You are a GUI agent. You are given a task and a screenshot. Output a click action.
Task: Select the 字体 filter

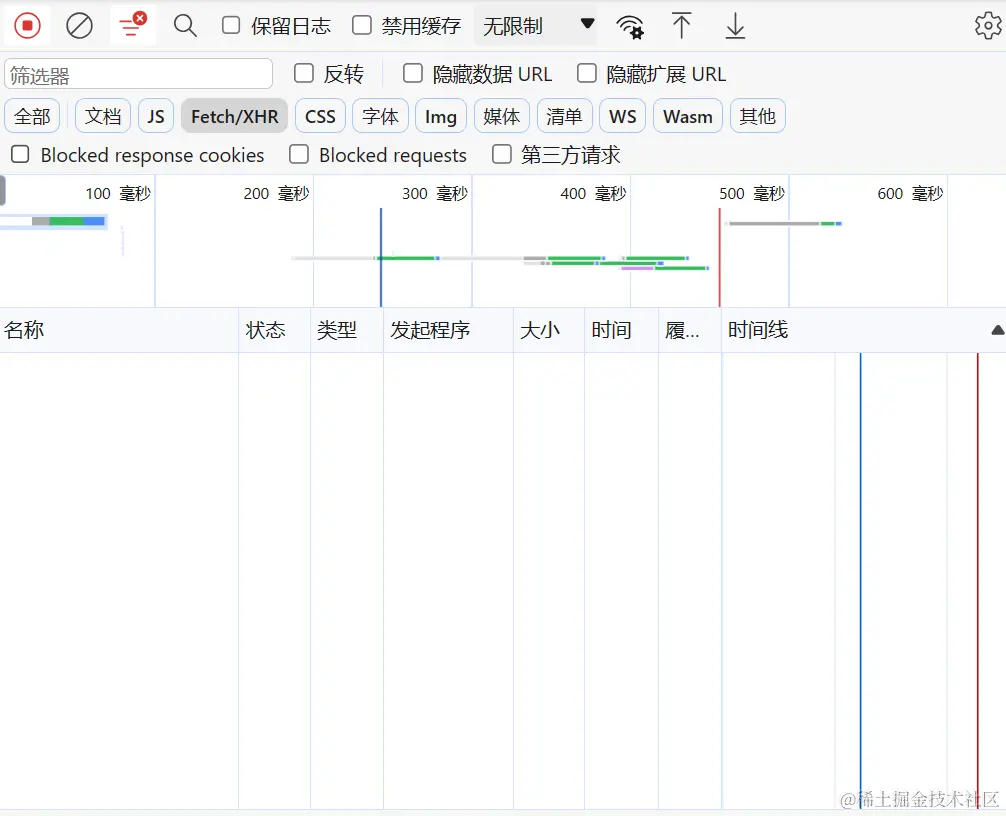pos(380,116)
